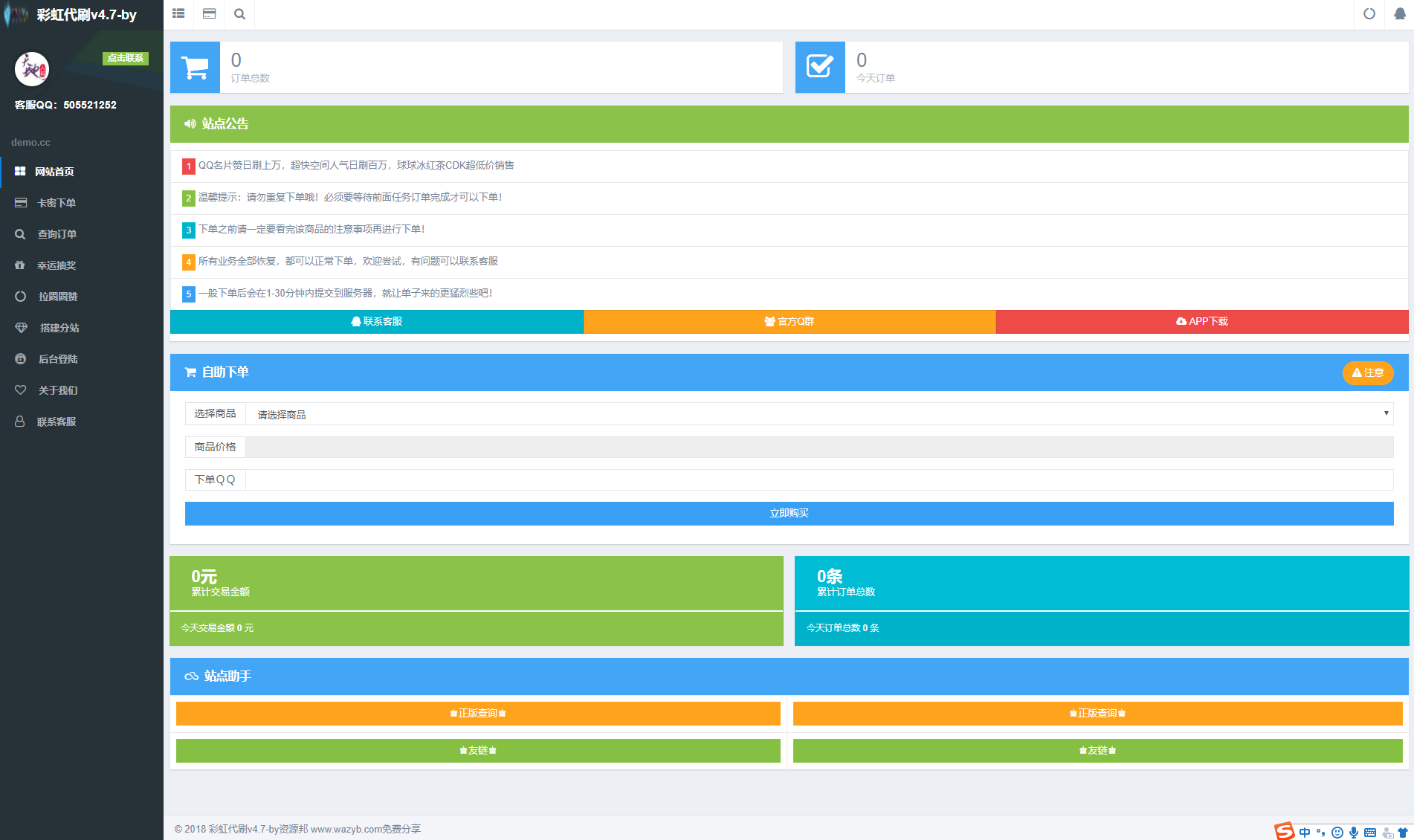Click the Sogou input method S icon
This screenshot has height=840, width=1414.
1284,831
